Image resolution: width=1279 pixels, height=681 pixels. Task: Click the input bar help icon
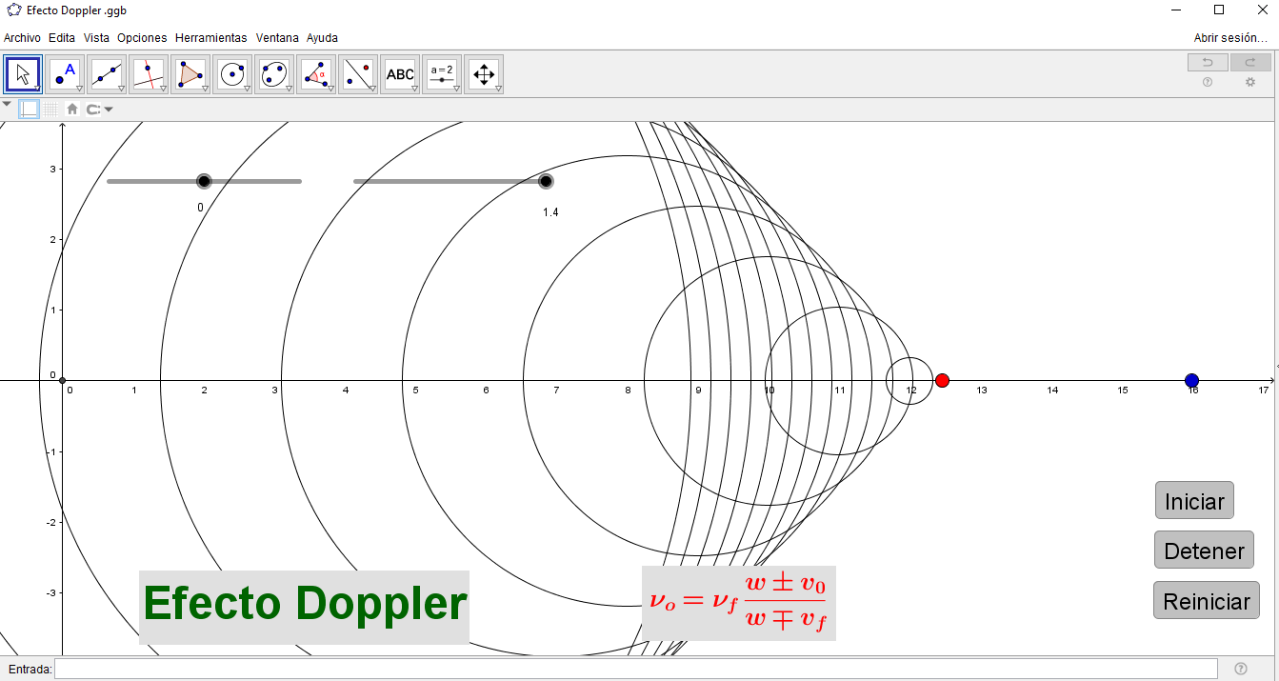[1241, 669]
